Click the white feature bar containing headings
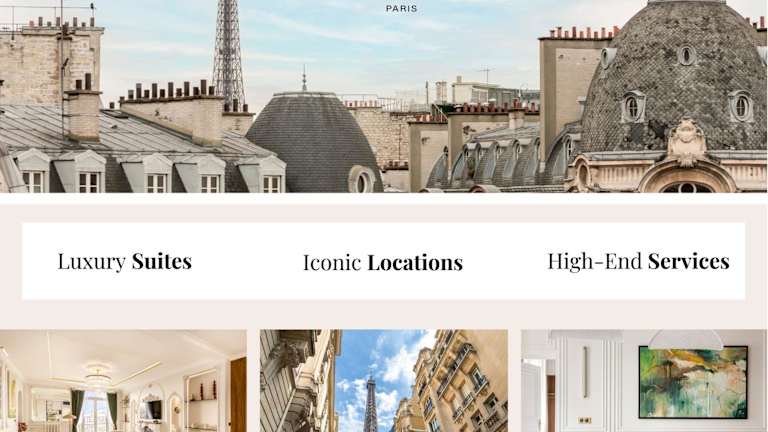The image size is (768, 432). (384, 261)
